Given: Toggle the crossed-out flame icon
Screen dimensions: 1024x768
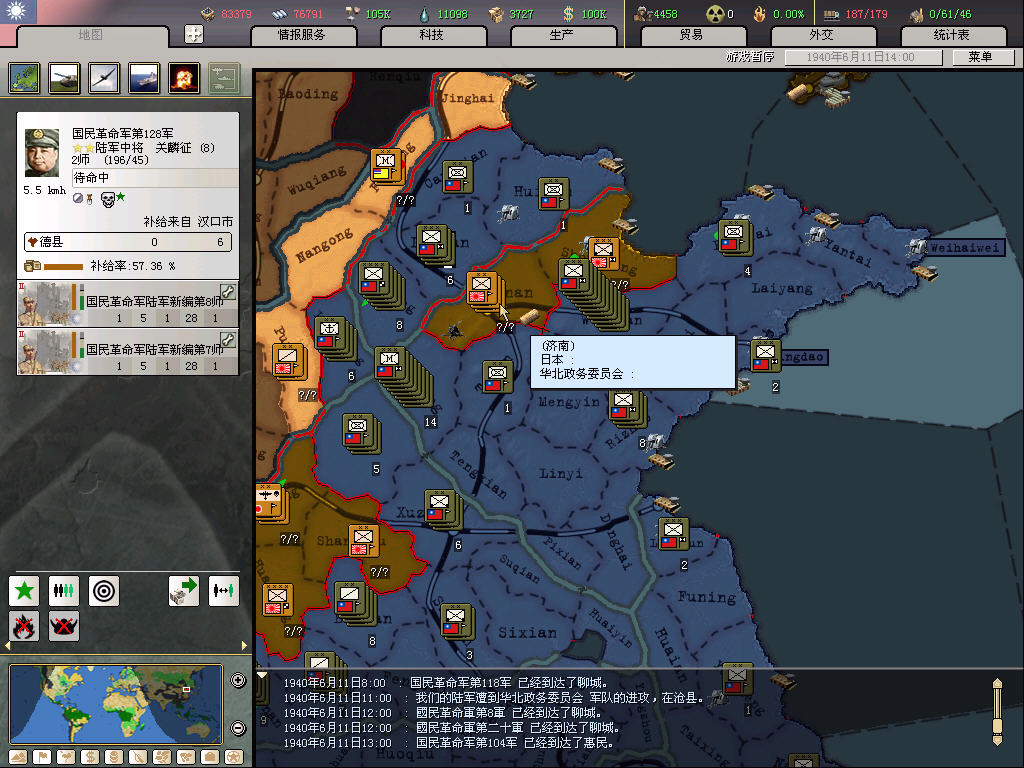Looking at the screenshot, I should (24, 626).
